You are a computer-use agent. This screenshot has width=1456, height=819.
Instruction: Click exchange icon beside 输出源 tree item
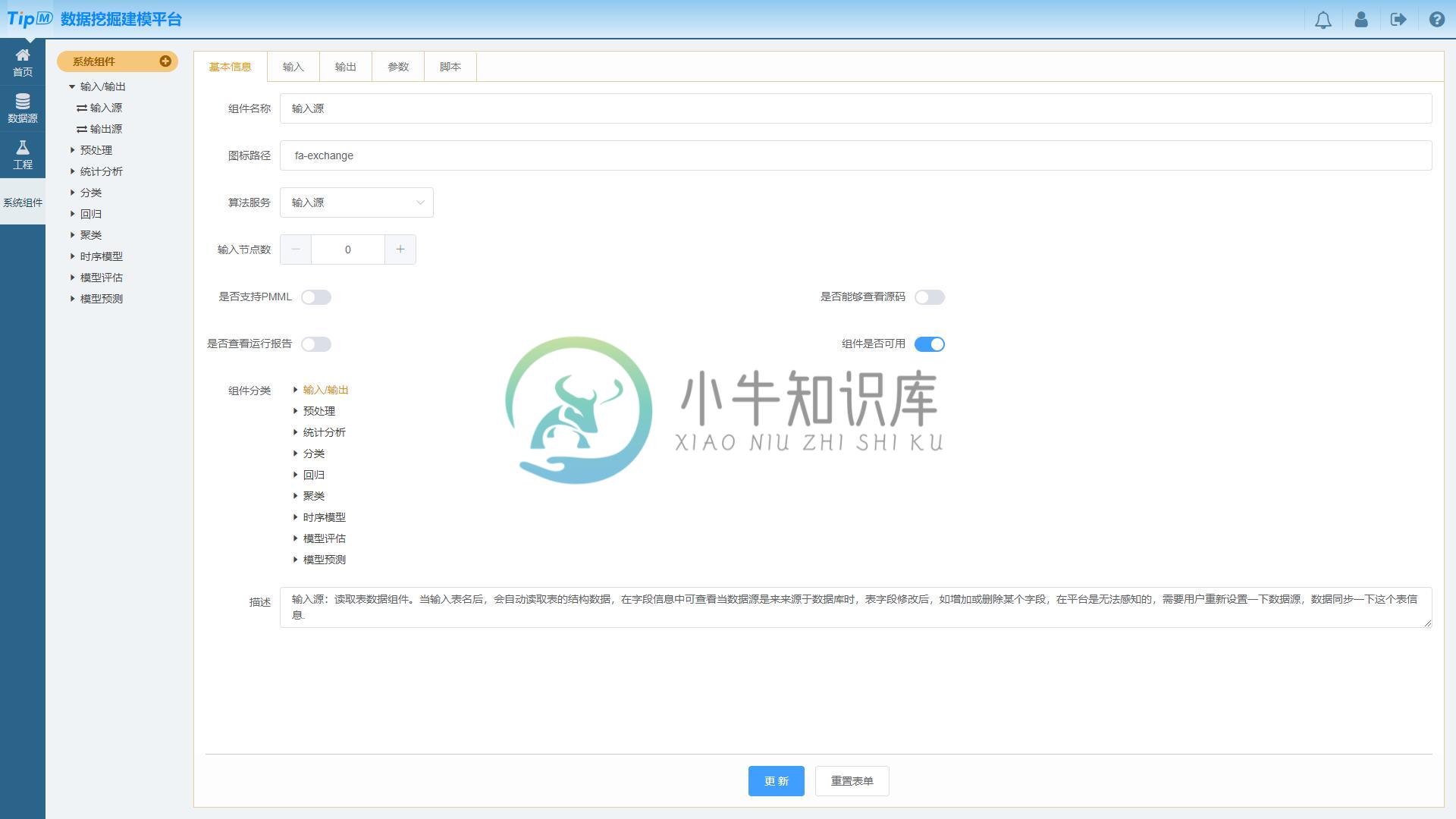pyautogui.click(x=82, y=130)
